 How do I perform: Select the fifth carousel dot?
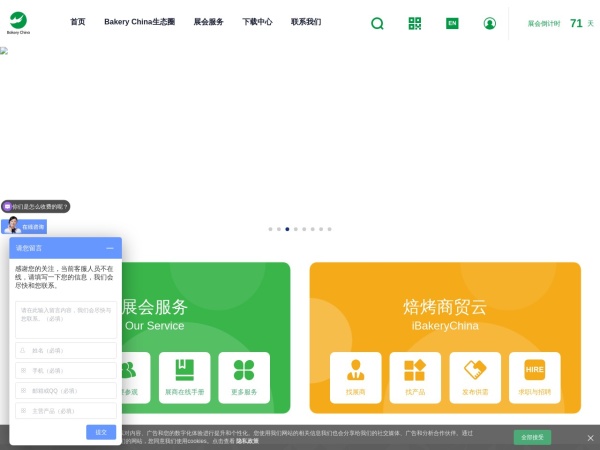(x=304, y=229)
